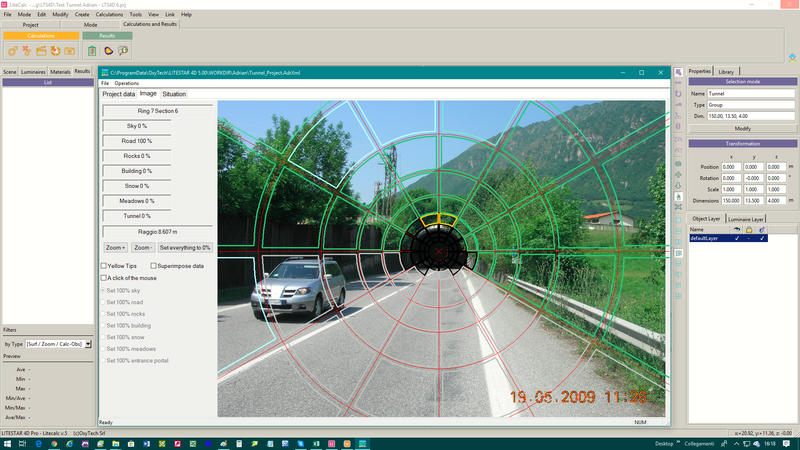Open the Library tab in right panel

tap(726, 72)
